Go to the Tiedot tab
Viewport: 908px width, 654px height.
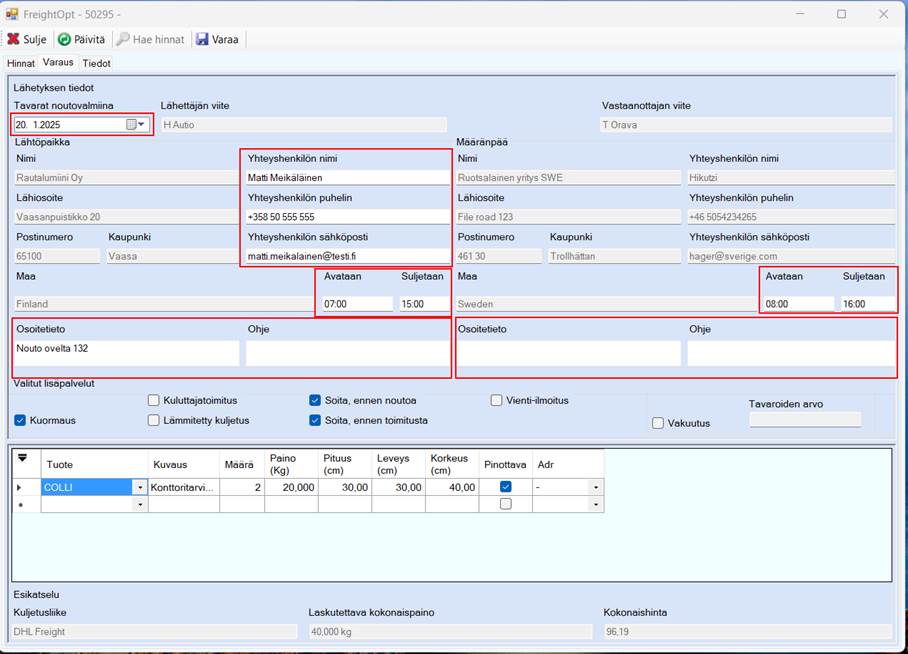click(x=96, y=63)
